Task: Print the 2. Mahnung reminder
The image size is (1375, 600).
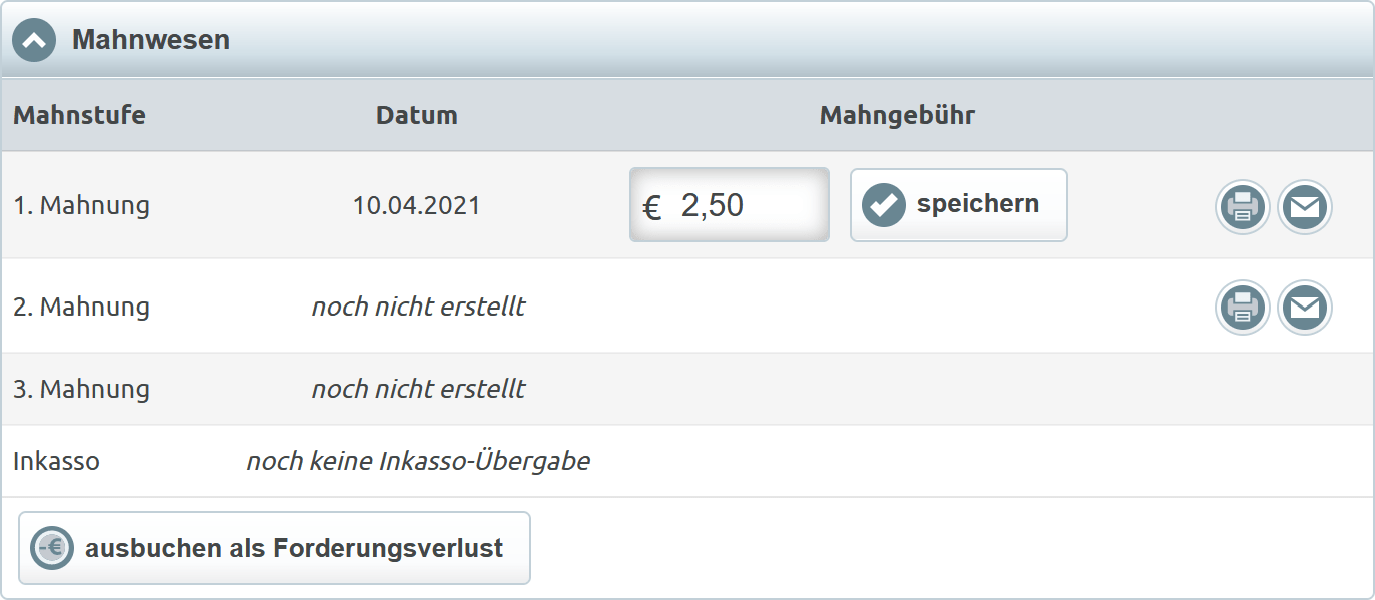Action: pos(1242,307)
